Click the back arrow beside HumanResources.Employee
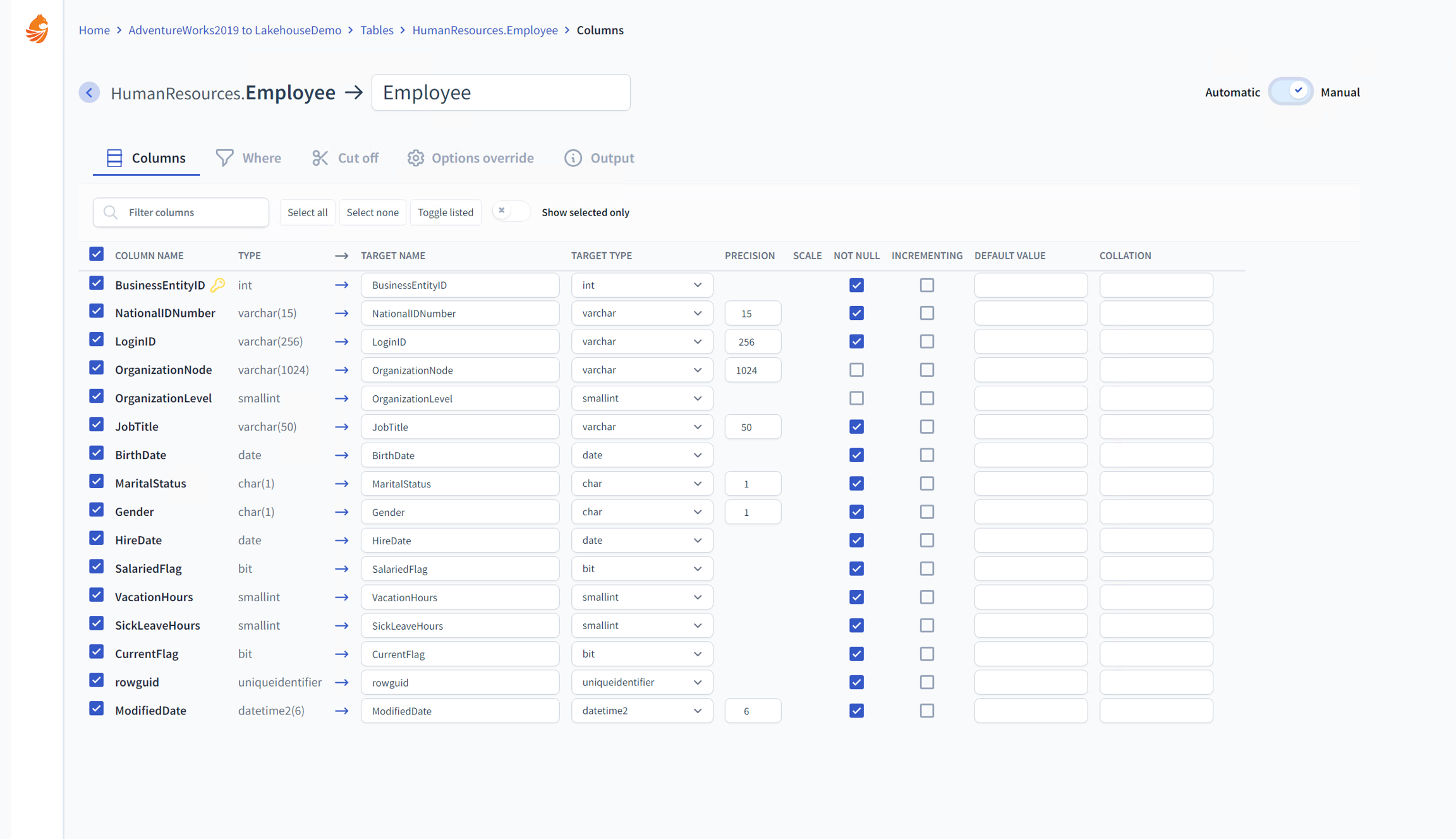Image resolution: width=1456 pixels, height=839 pixels. pyautogui.click(x=89, y=92)
